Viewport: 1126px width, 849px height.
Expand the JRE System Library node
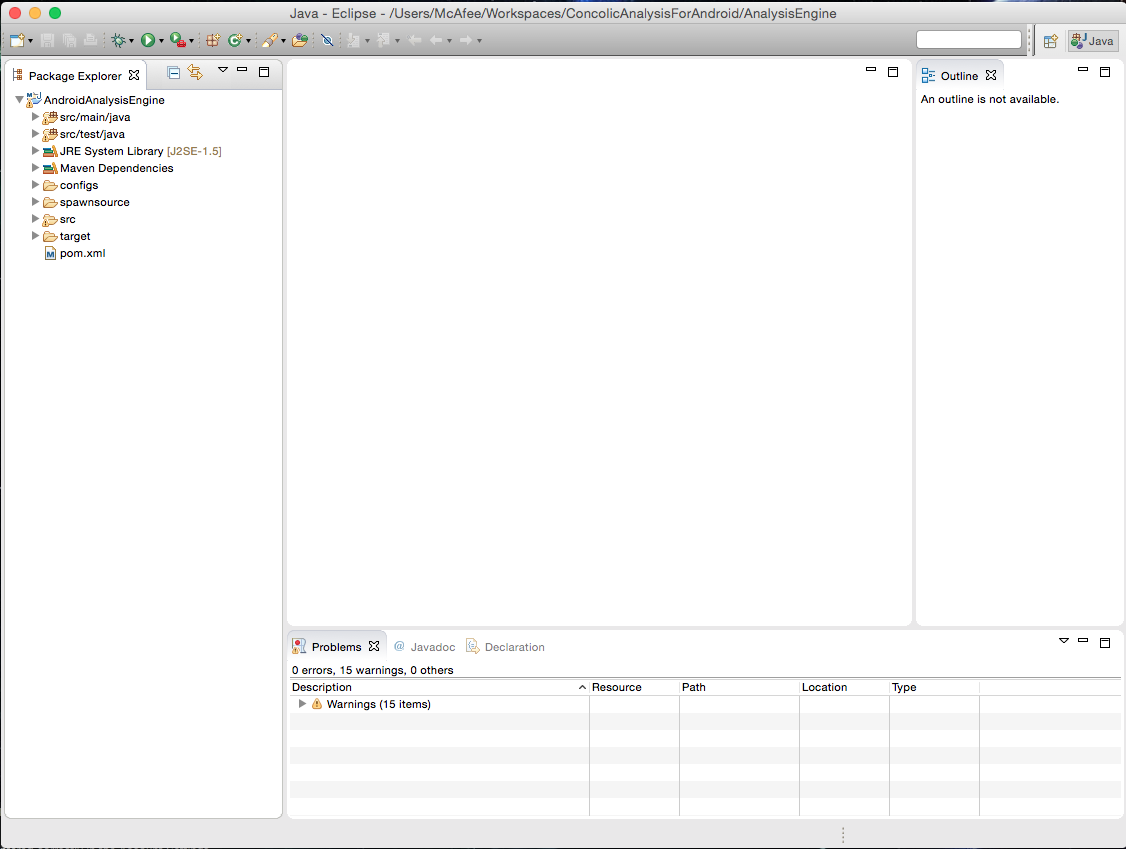coord(34,151)
